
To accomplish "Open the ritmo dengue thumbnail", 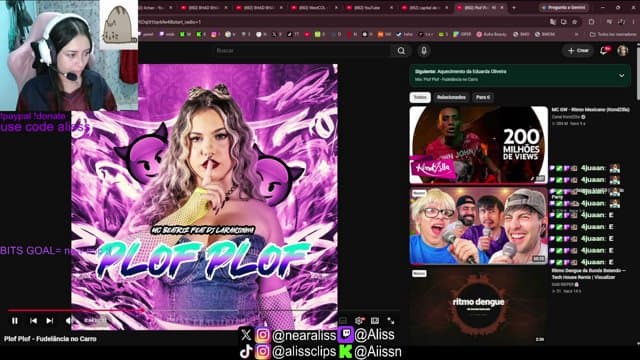I will coord(478,306).
